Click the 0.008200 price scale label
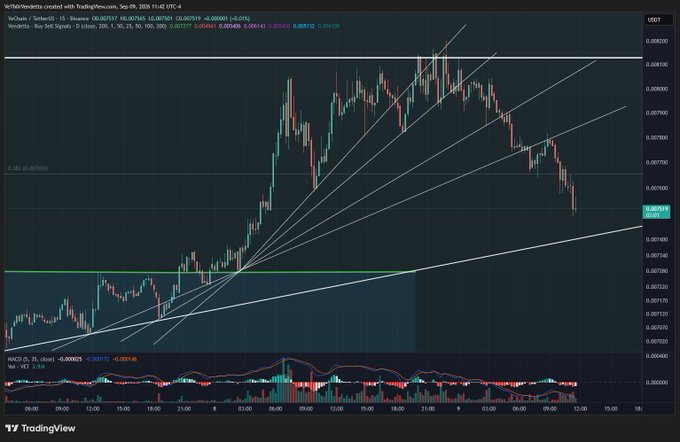The height and width of the screenshot is (442, 680). (657, 41)
